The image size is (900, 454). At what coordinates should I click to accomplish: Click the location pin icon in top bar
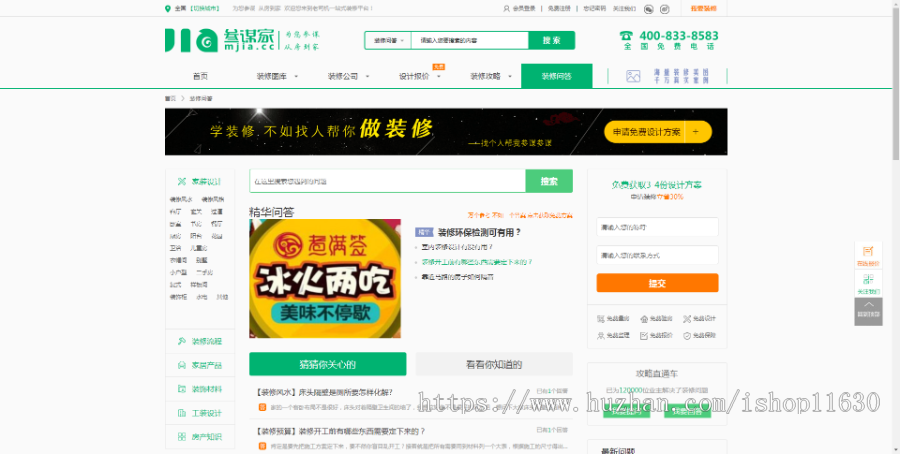click(x=168, y=9)
